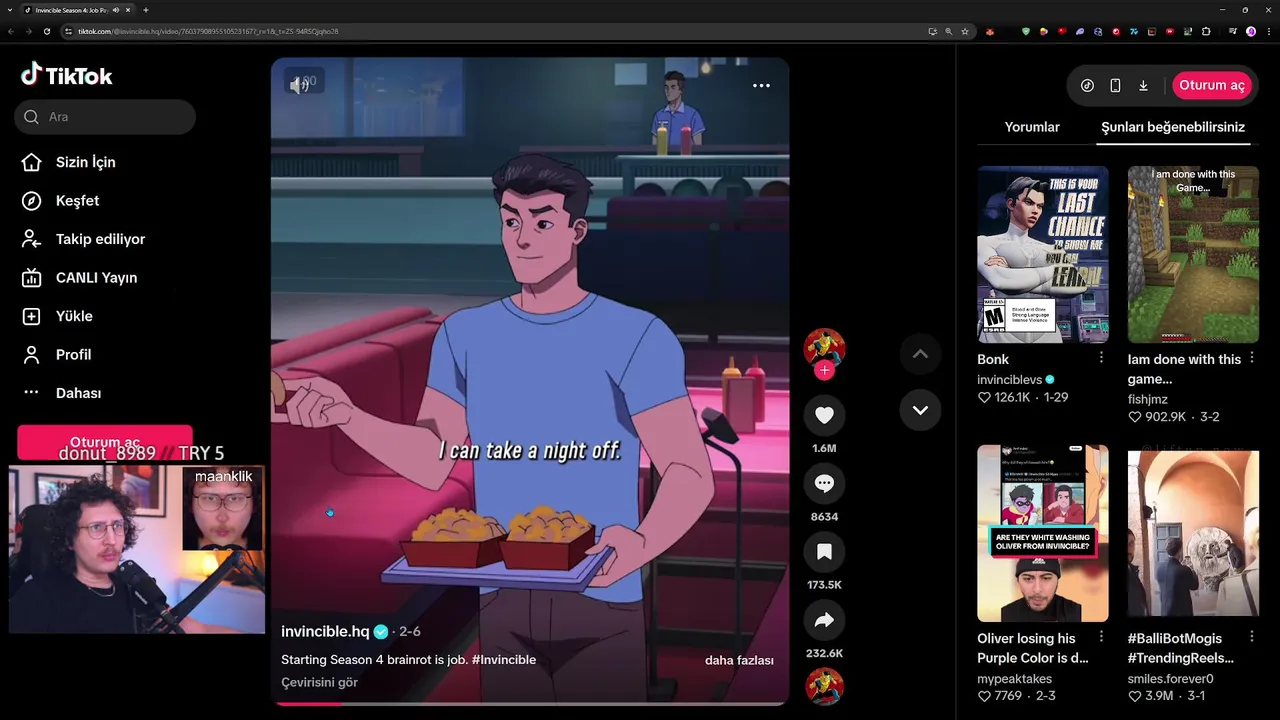Image resolution: width=1280 pixels, height=720 pixels.
Task: Open the #BalliBotMogis video thumbnail
Action: coord(1193,534)
